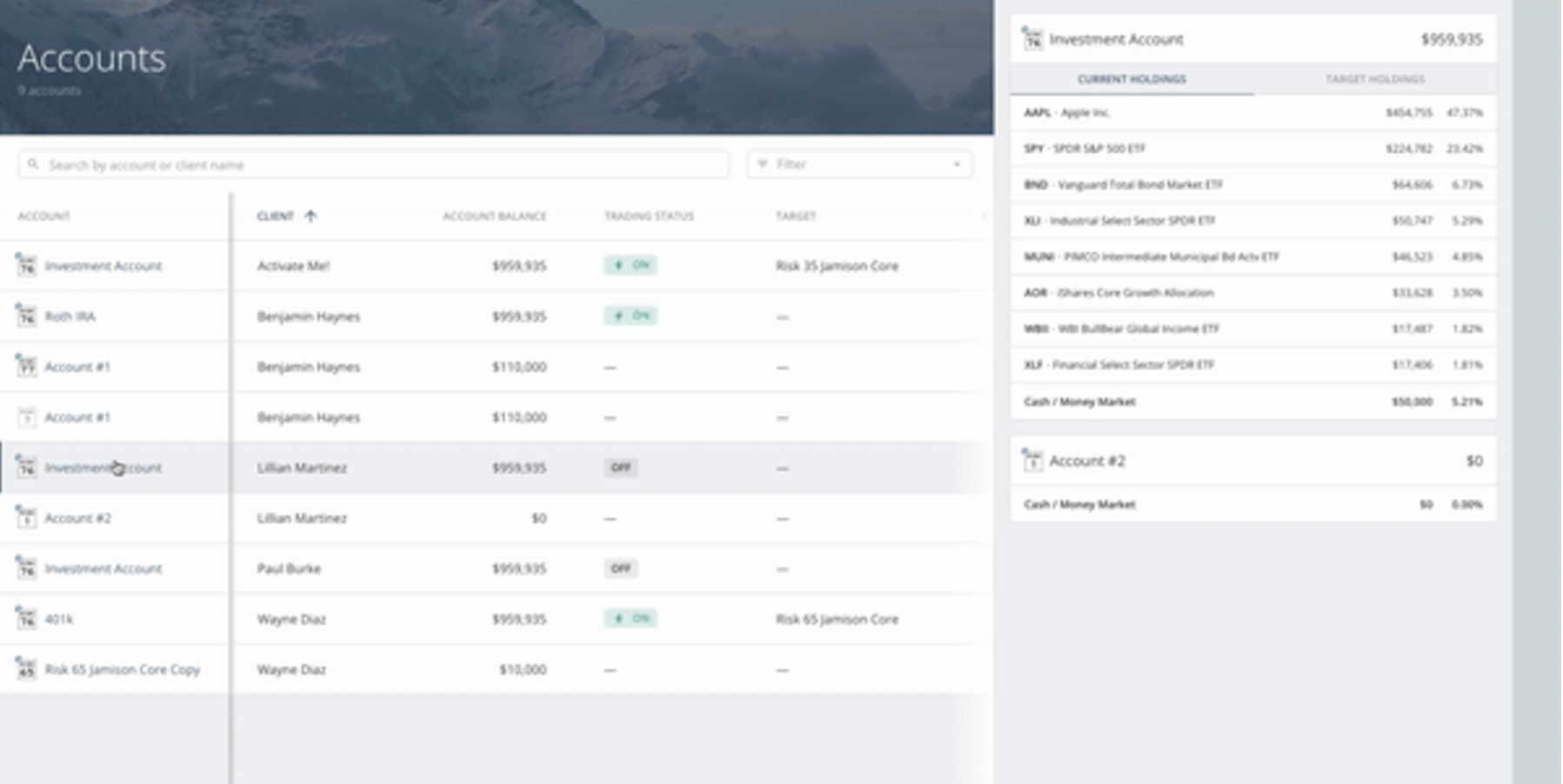Open the Filter dropdown
The height and width of the screenshot is (784, 1563).
(859, 164)
